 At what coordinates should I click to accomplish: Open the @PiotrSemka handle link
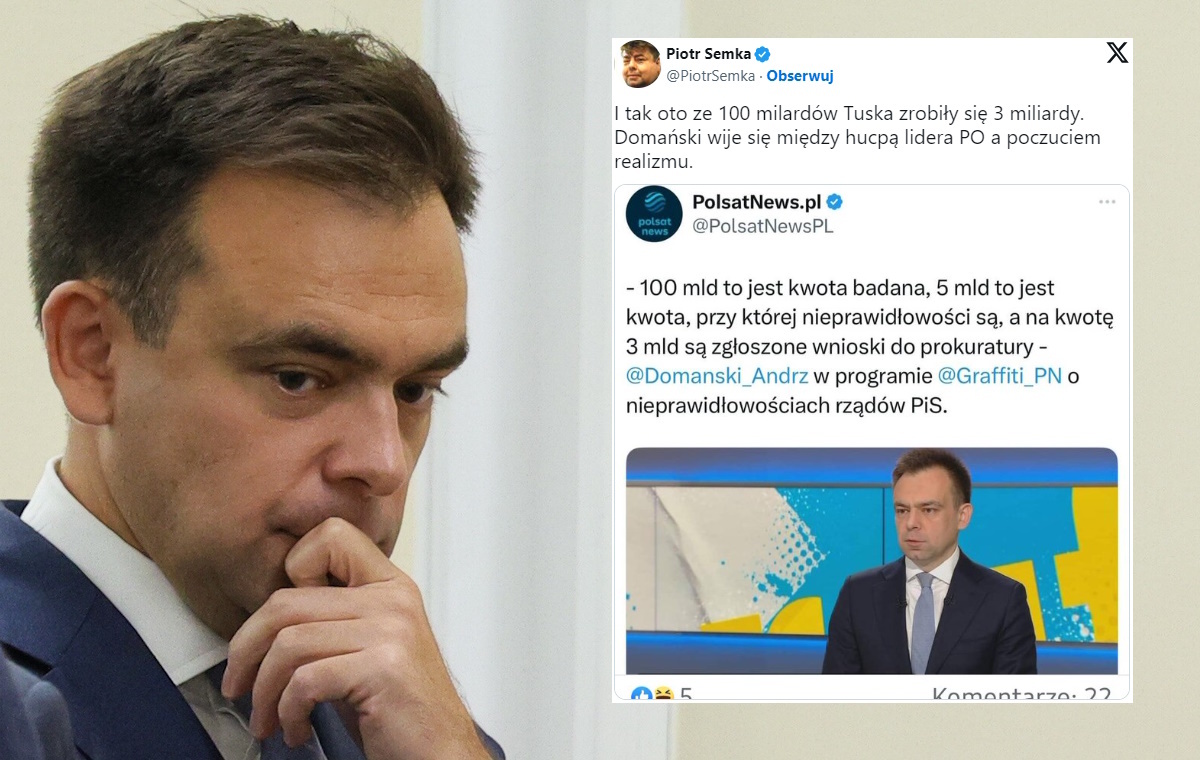tap(710, 76)
